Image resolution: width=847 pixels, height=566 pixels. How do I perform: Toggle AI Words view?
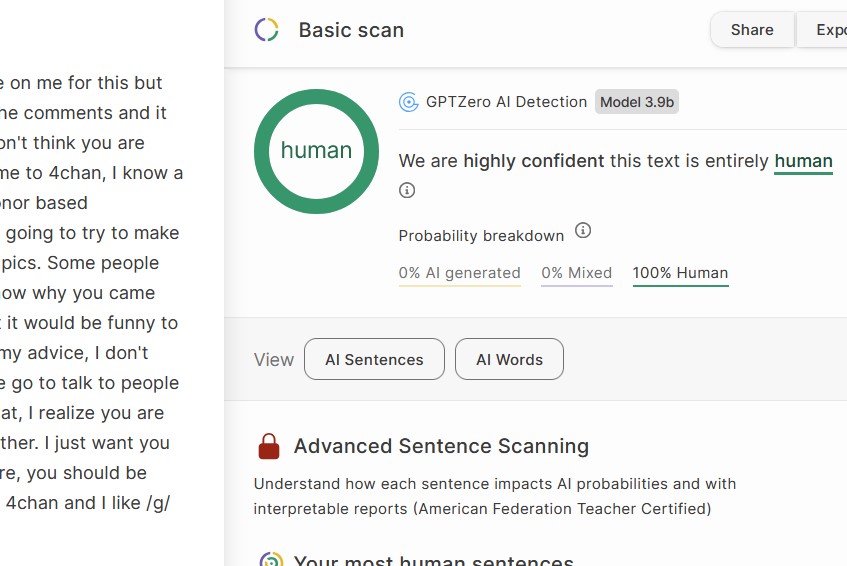coord(509,360)
